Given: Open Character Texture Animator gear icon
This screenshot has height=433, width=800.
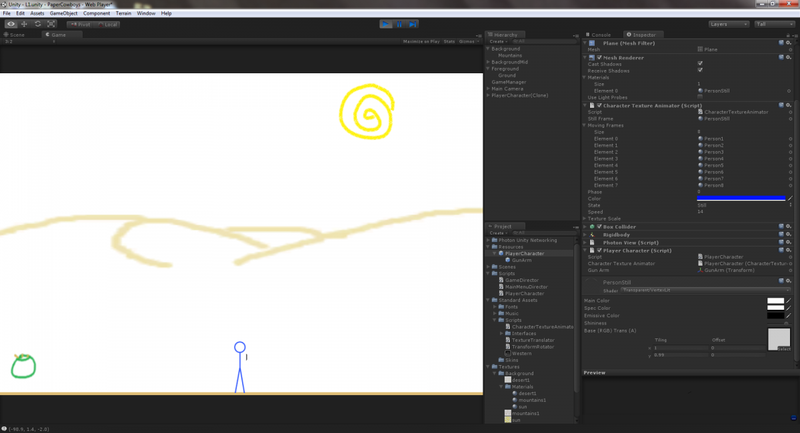Looking at the screenshot, I should [x=789, y=105].
